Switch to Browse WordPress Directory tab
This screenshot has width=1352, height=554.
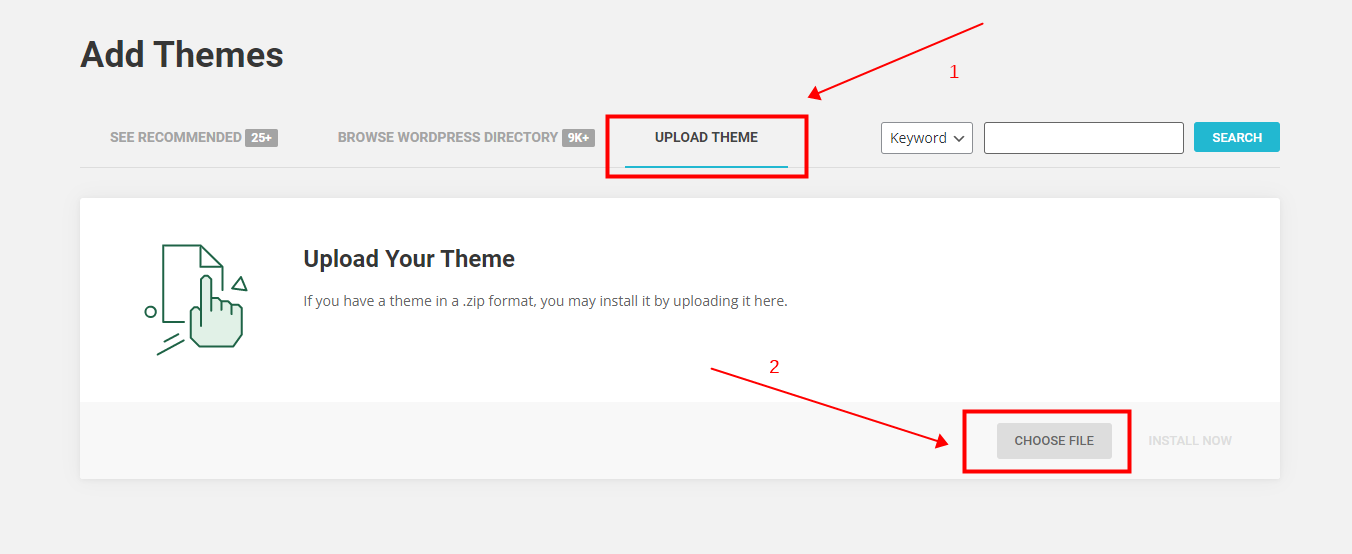pyautogui.click(x=466, y=137)
